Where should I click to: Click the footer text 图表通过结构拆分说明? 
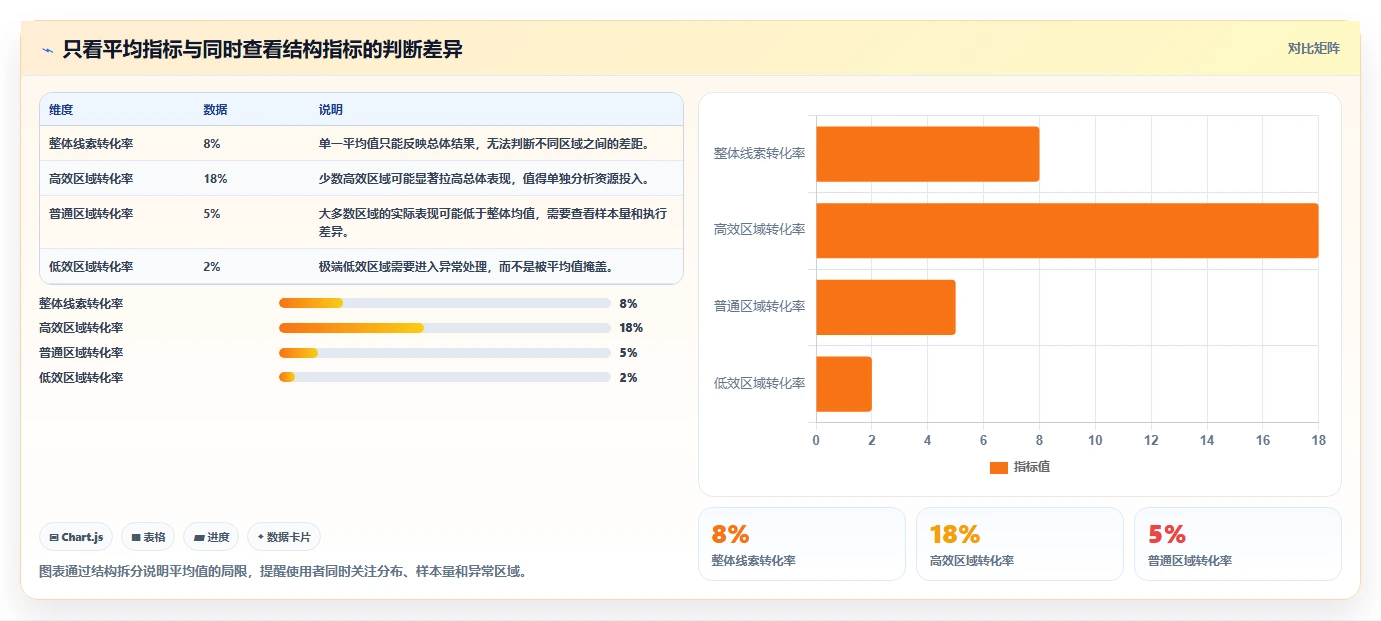283,571
